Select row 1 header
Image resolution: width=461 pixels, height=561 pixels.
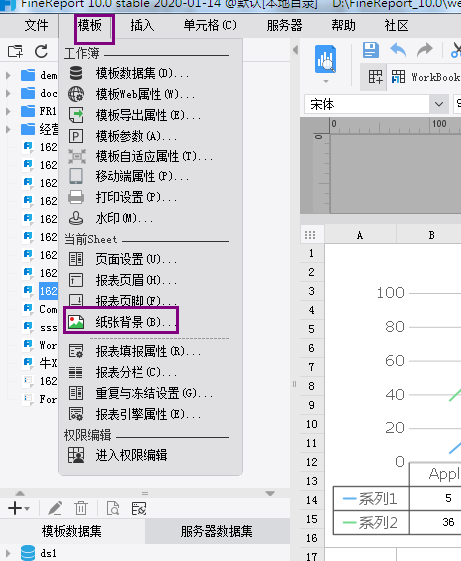(x=312, y=253)
